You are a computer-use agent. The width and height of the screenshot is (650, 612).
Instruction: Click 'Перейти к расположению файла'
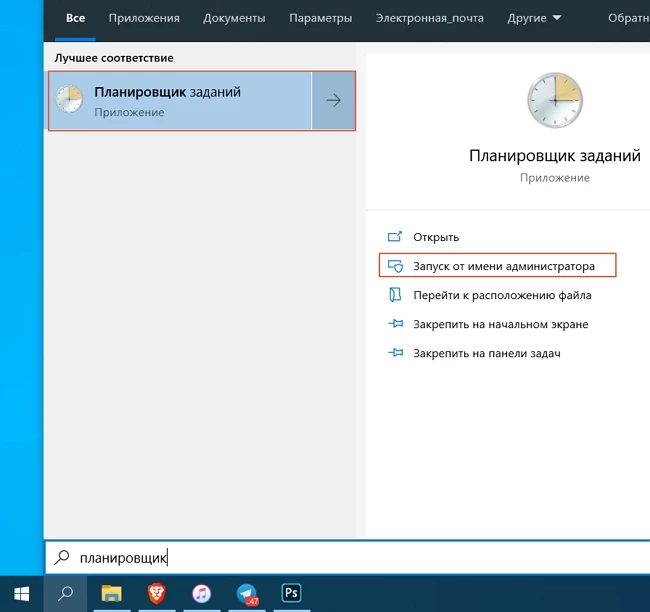pos(502,295)
